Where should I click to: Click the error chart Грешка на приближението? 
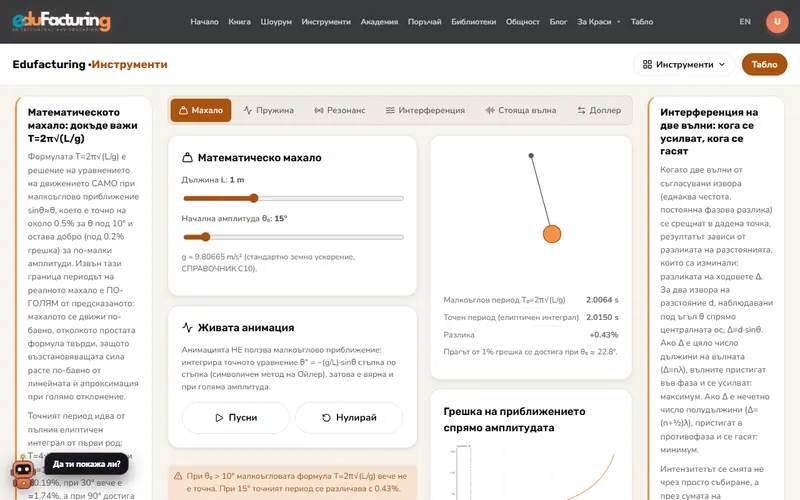click(531, 471)
